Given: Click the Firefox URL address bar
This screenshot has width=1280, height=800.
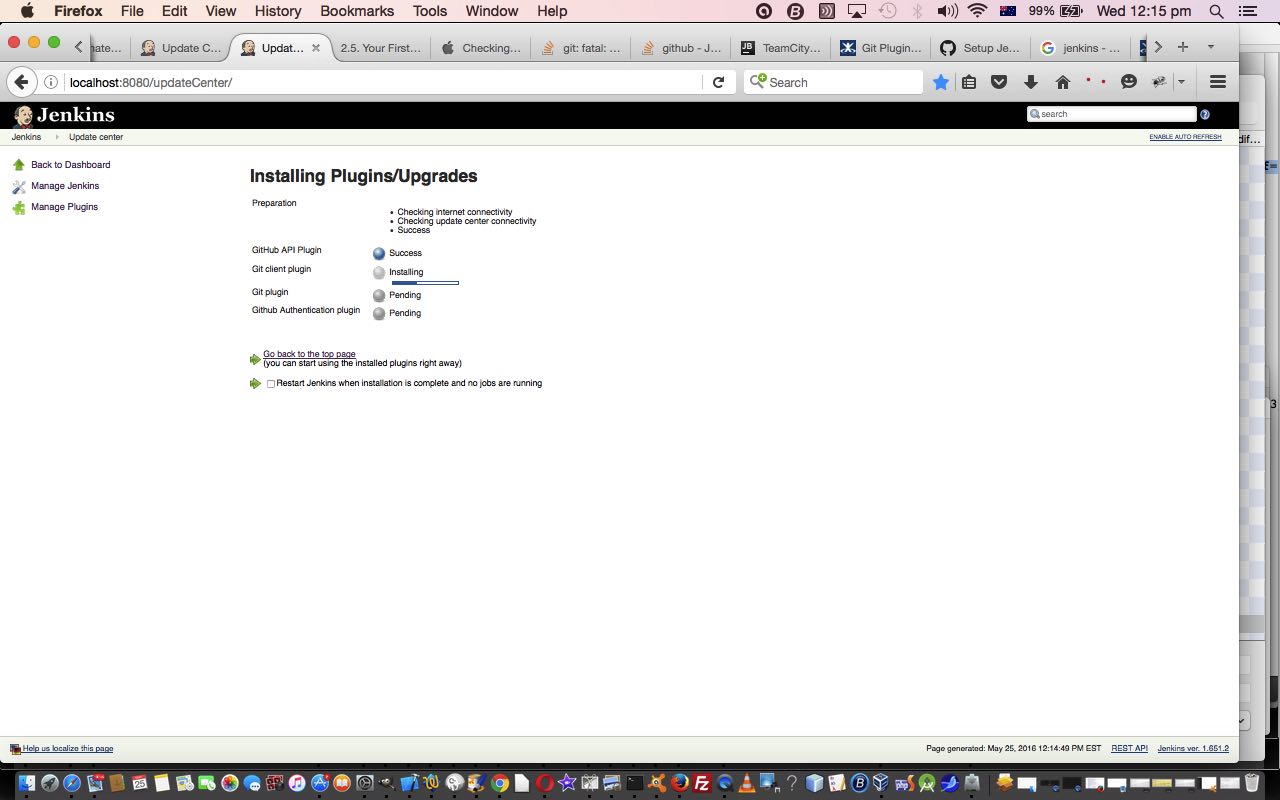Looking at the screenshot, I should click(384, 82).
